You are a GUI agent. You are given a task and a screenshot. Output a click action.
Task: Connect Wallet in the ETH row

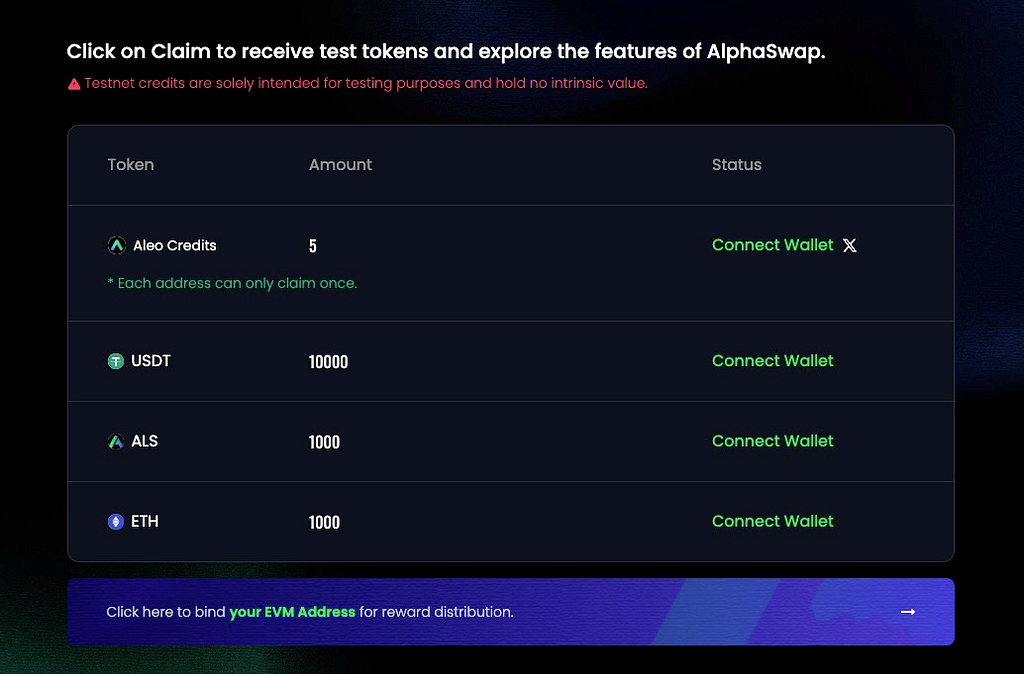(773, 521)
